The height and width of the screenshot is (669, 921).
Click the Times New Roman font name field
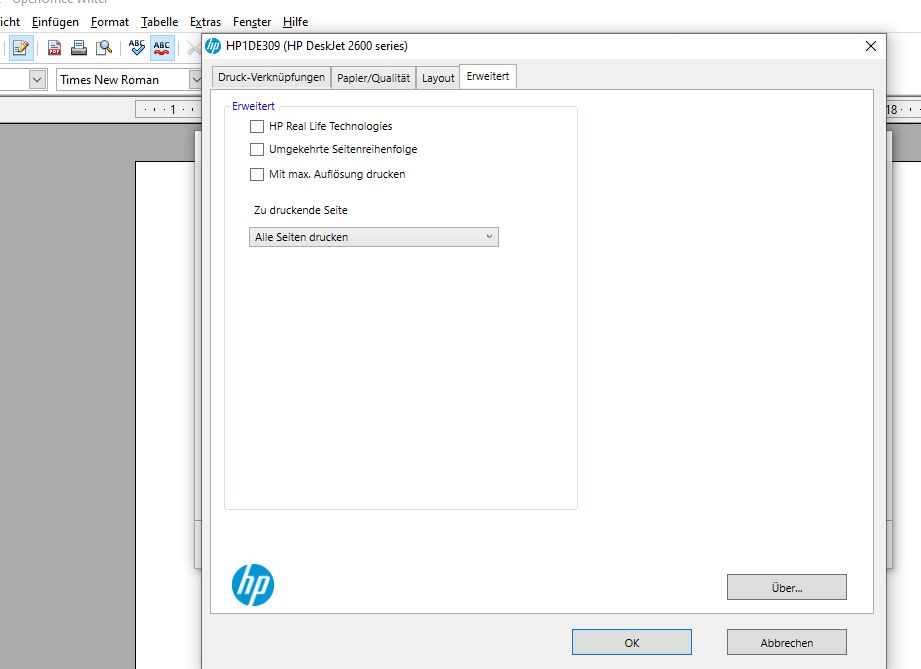click(122, 79)
